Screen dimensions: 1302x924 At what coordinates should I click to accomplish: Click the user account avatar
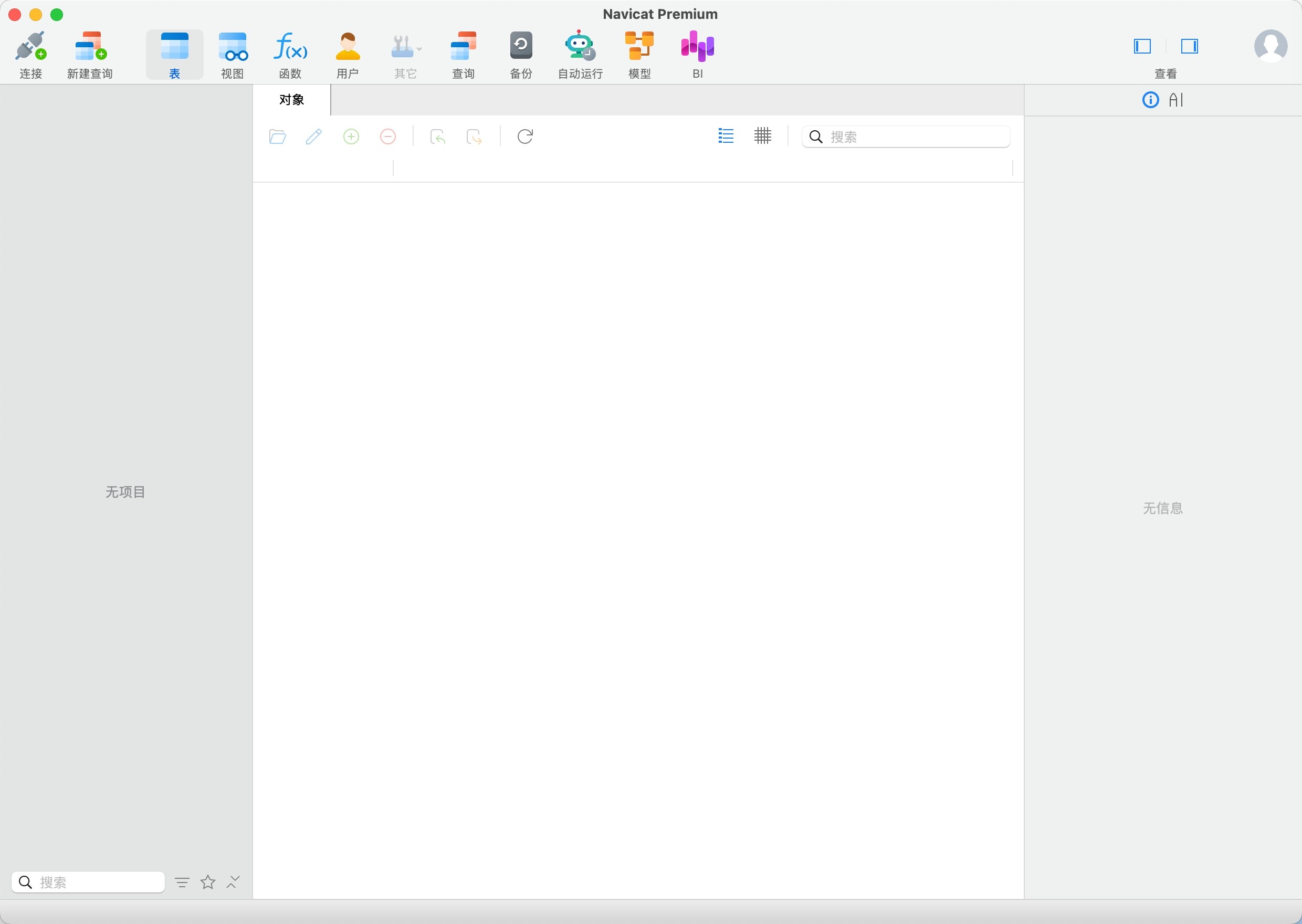pos(1270,46)
